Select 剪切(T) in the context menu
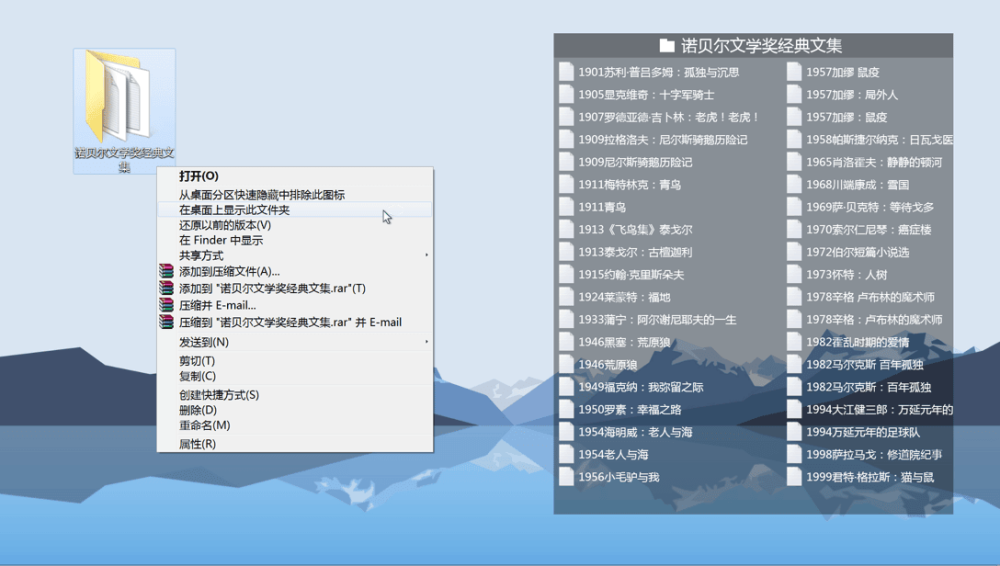Screen dimensions: 1000x566 click(295, 361)
